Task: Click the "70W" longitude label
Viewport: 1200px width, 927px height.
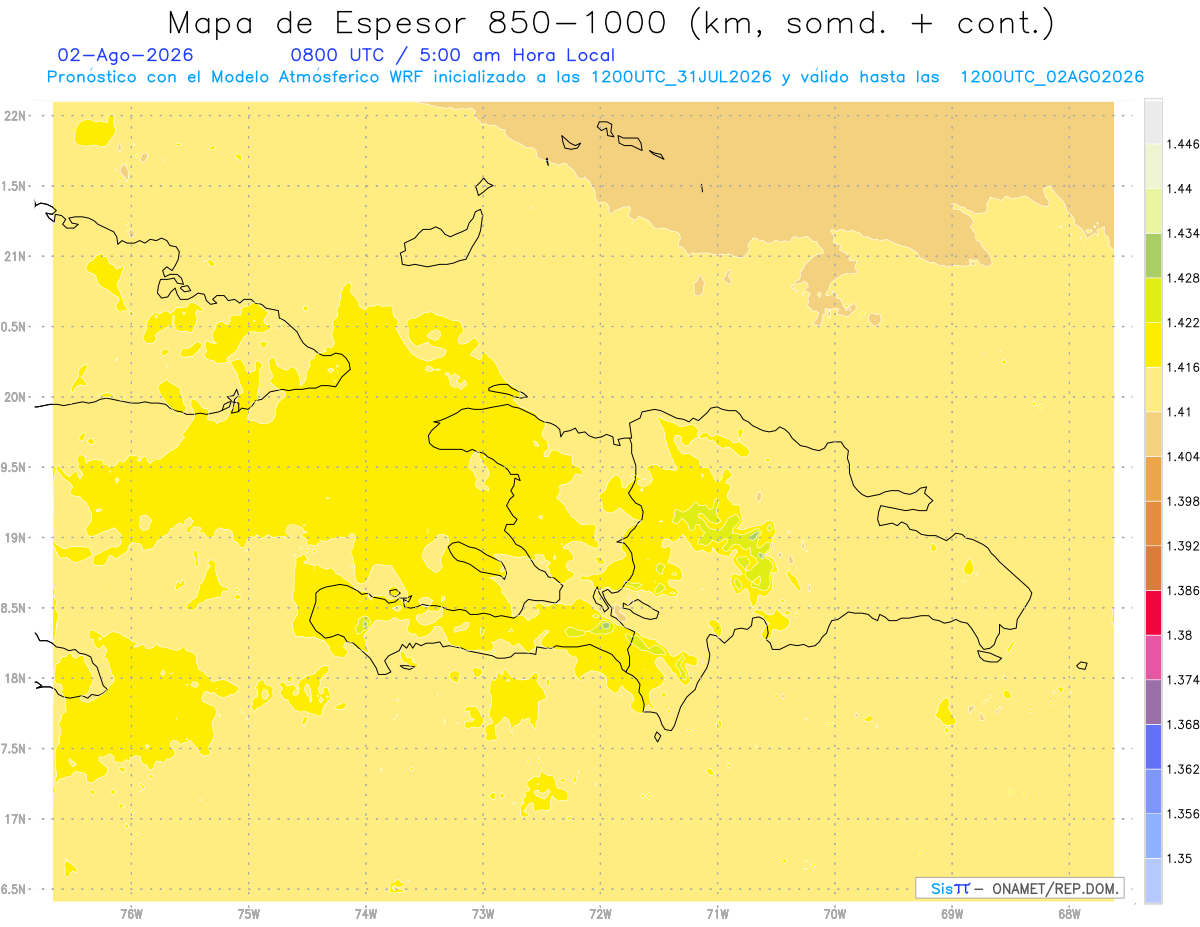Action: point(835,914)
